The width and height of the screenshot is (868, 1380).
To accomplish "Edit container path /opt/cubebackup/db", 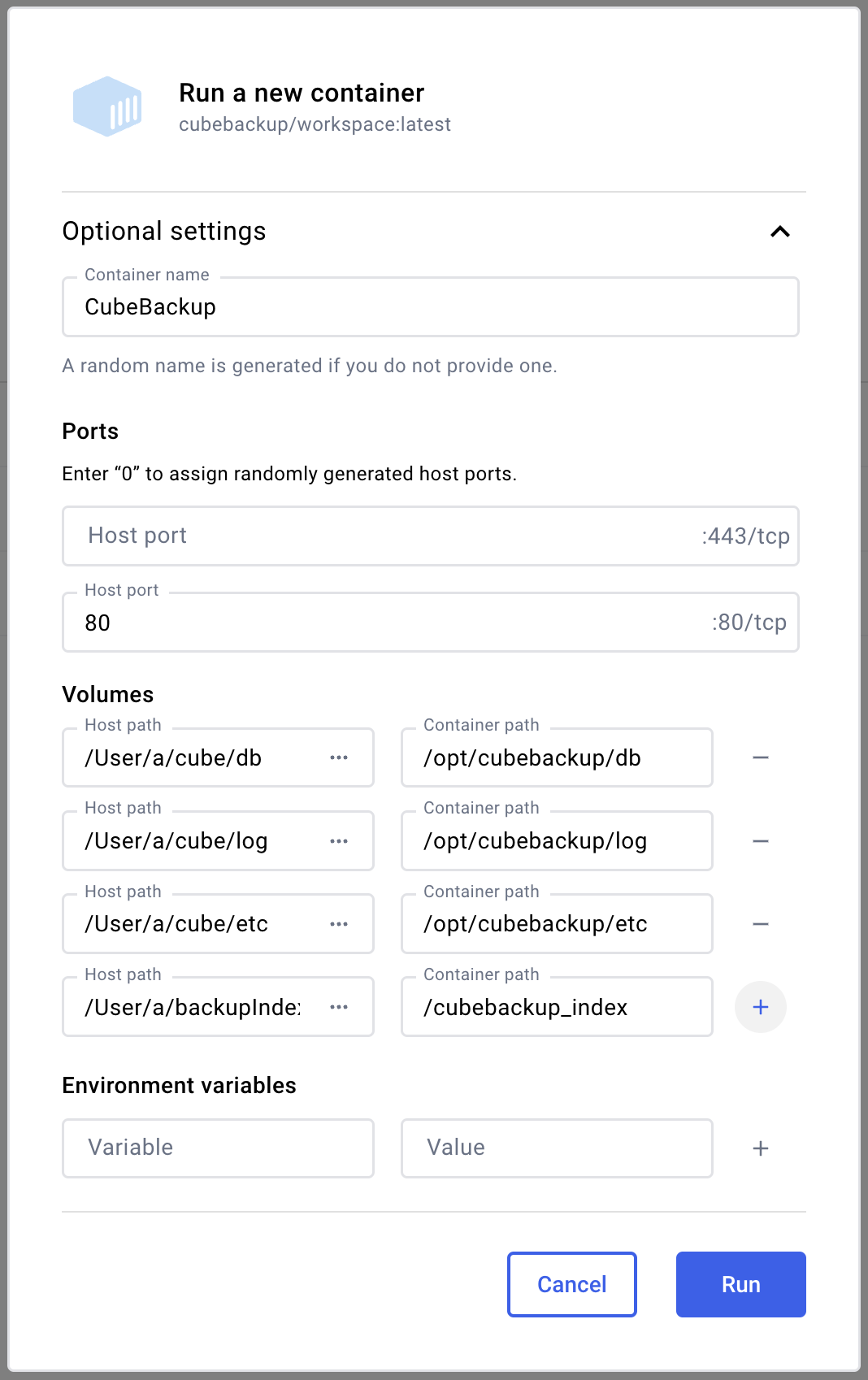I will click(557, 758).
